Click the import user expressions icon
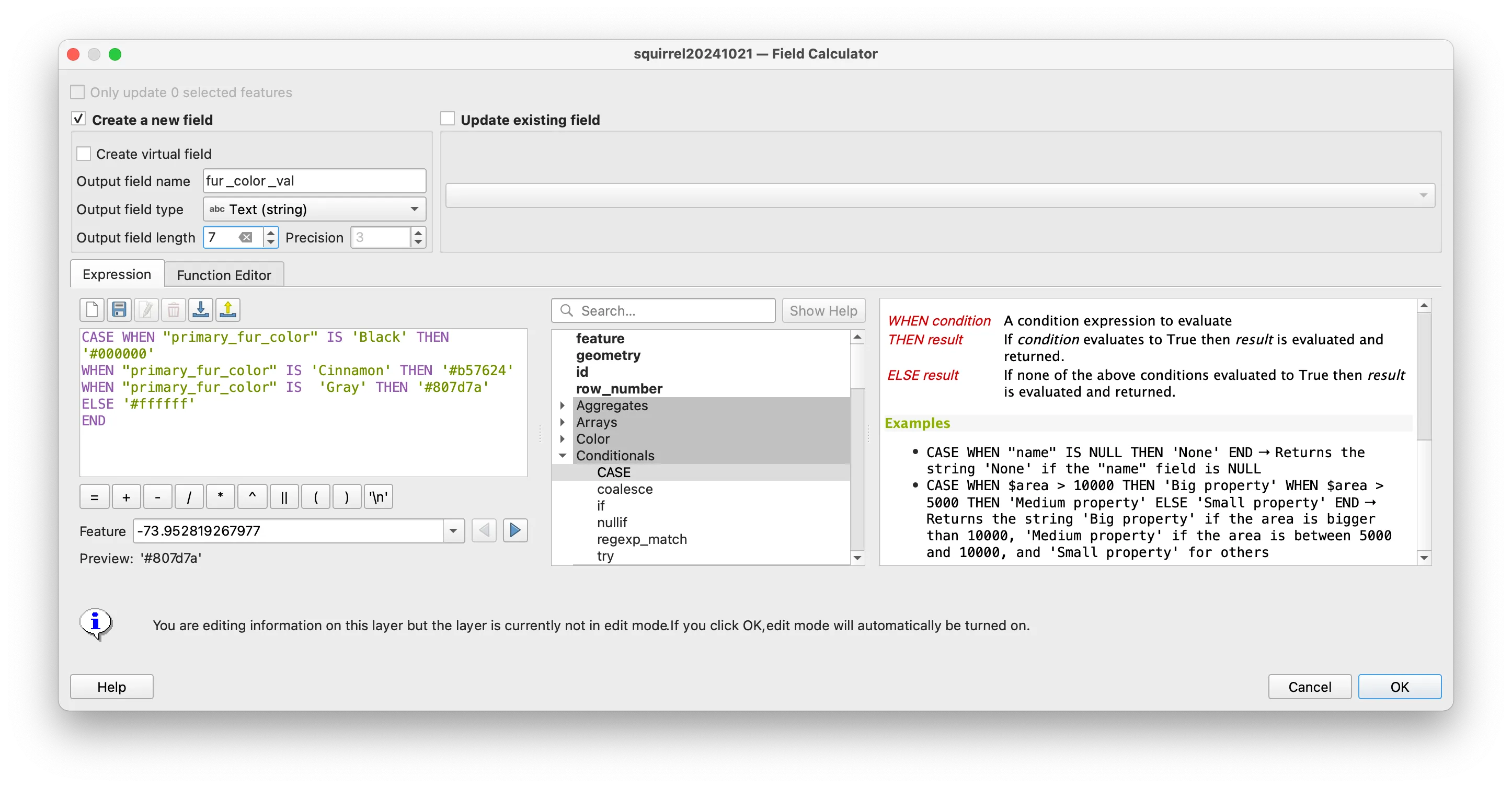Image resolution: width=1512 pixels, height=788 pixels. (201, 310)
